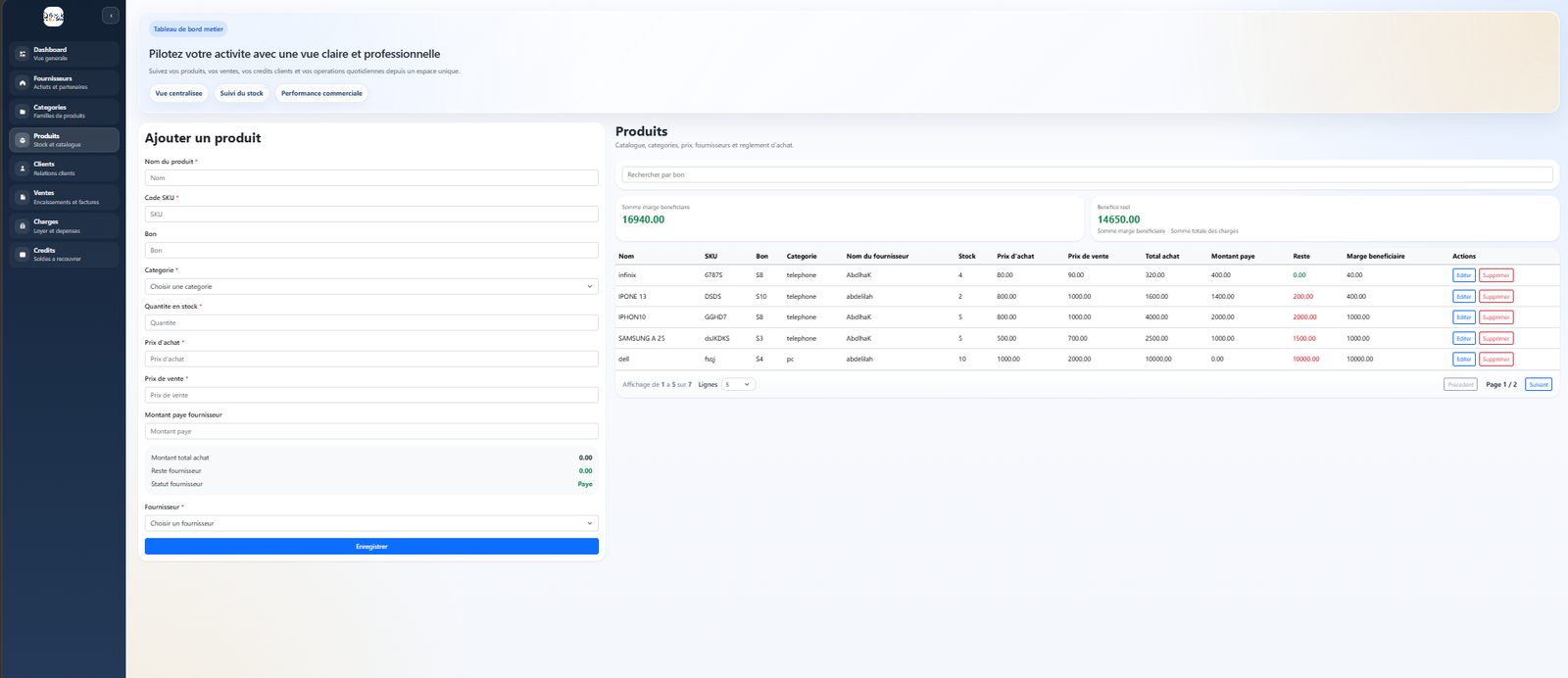Viewport: 1568px width, 678px height.
Task: Click Supprimer for the IPHON10 row
Action: [x=1495, y=317]
